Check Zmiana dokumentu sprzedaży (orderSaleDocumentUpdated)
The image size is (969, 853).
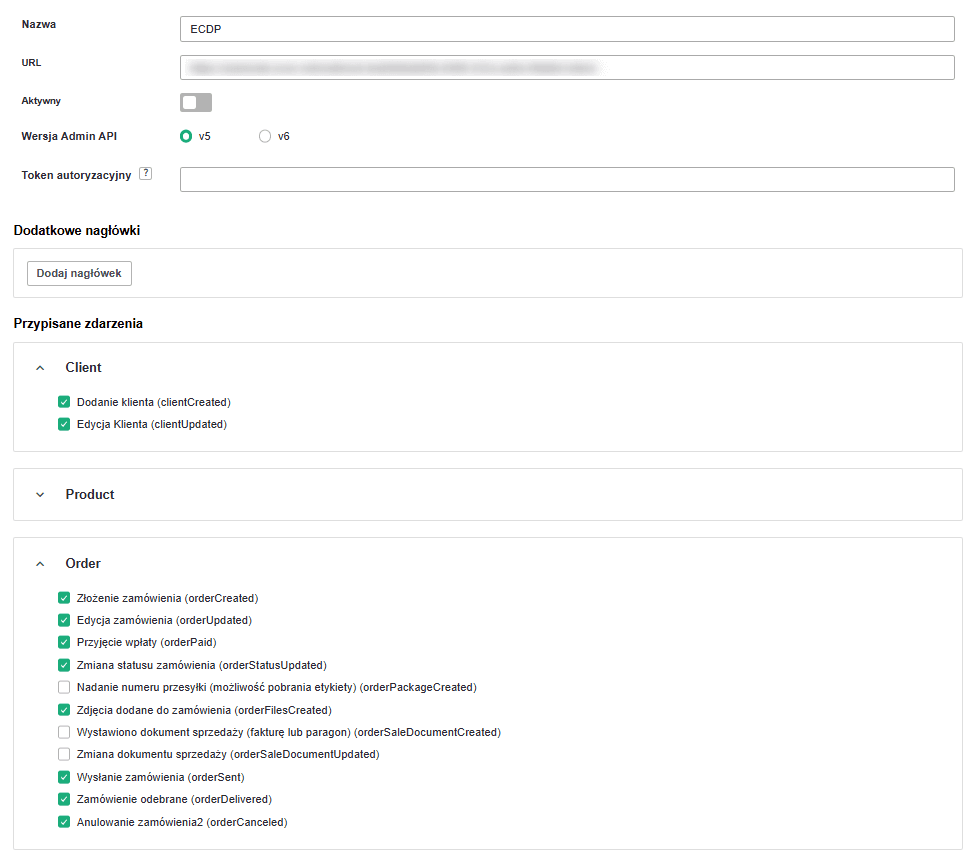(x=64, y=754)
